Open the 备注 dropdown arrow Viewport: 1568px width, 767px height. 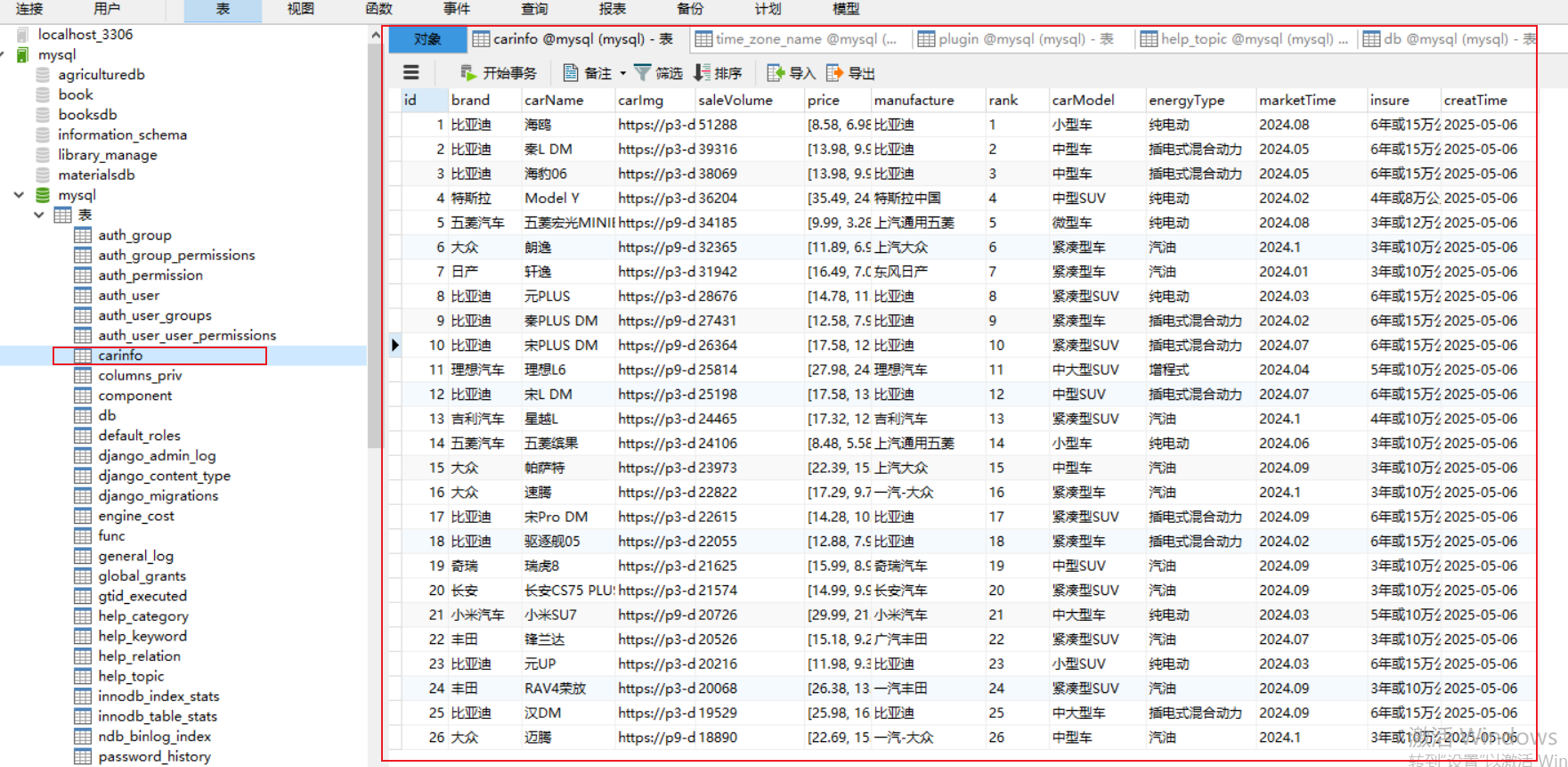(622, 73)
